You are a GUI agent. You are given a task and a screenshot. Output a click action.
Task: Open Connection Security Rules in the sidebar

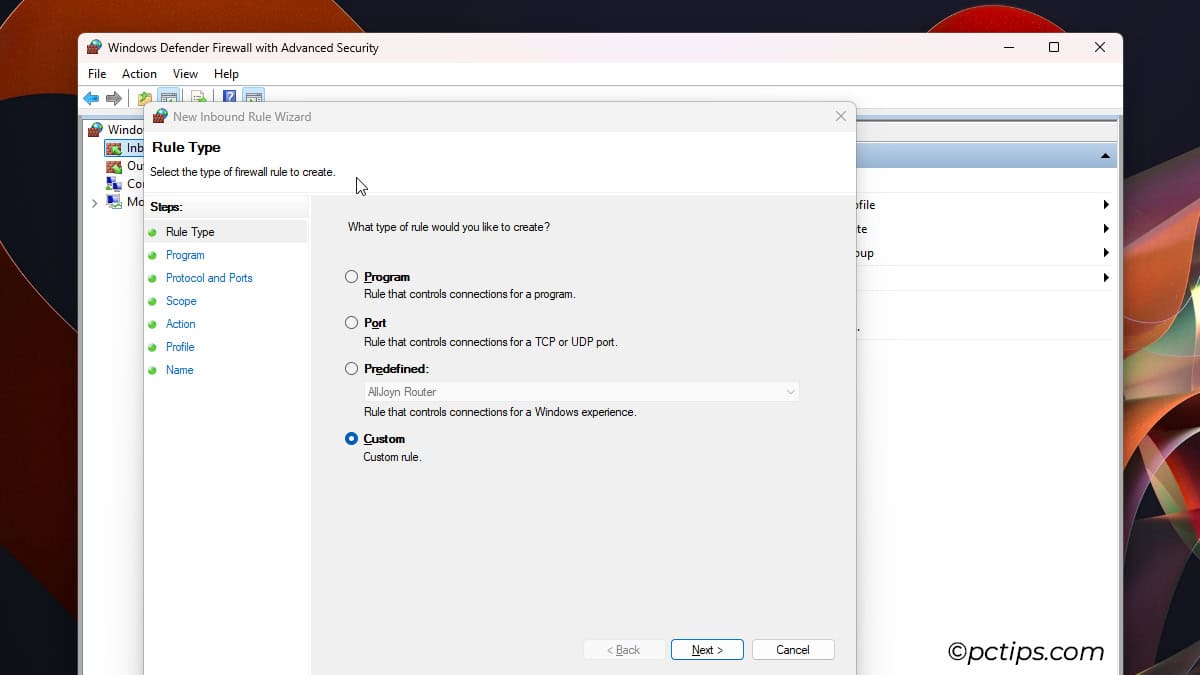click(132, 183)
